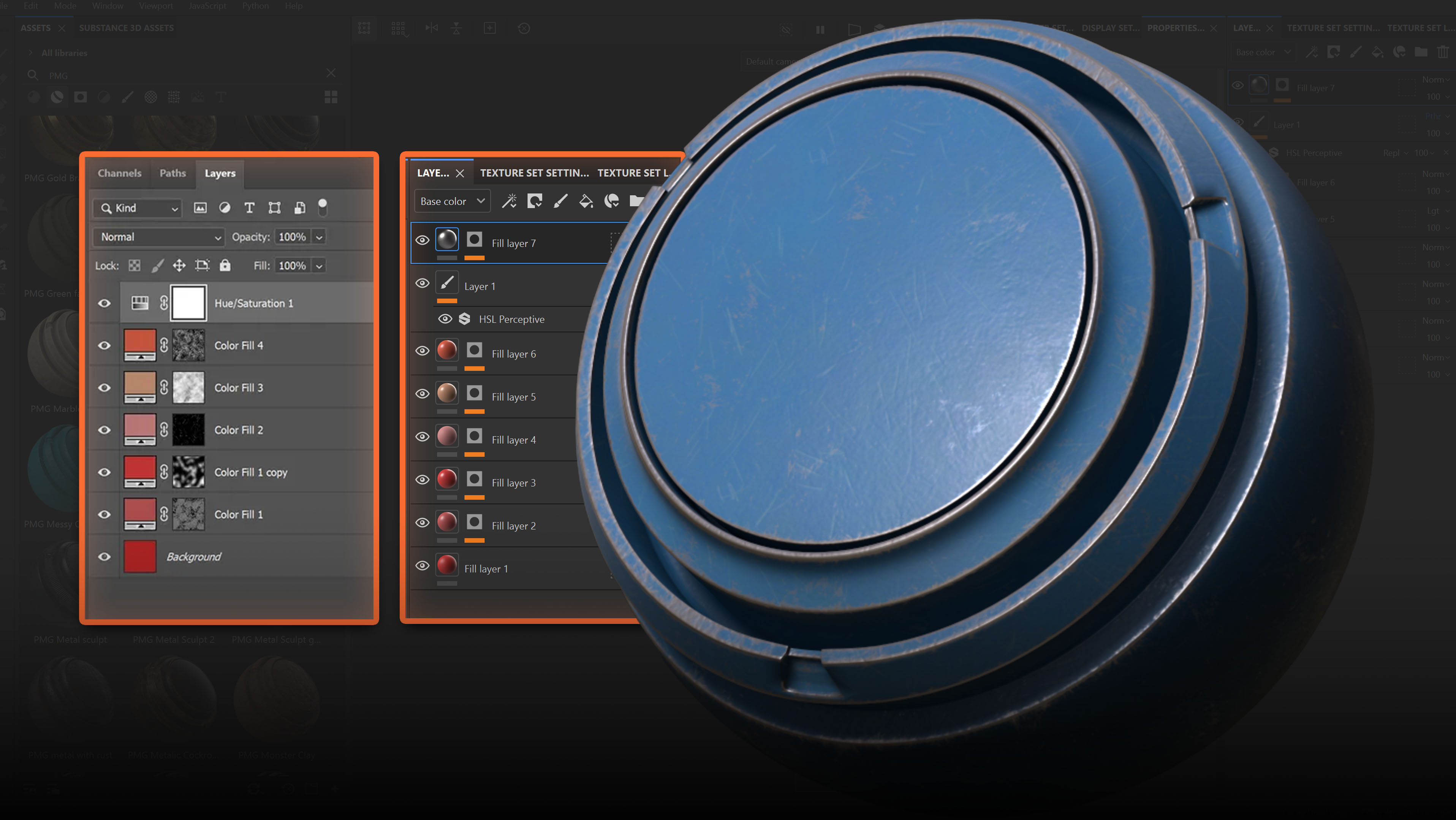Click the add fill layer bucket icon
1456x820 pixels.
[x=586, y=201]
